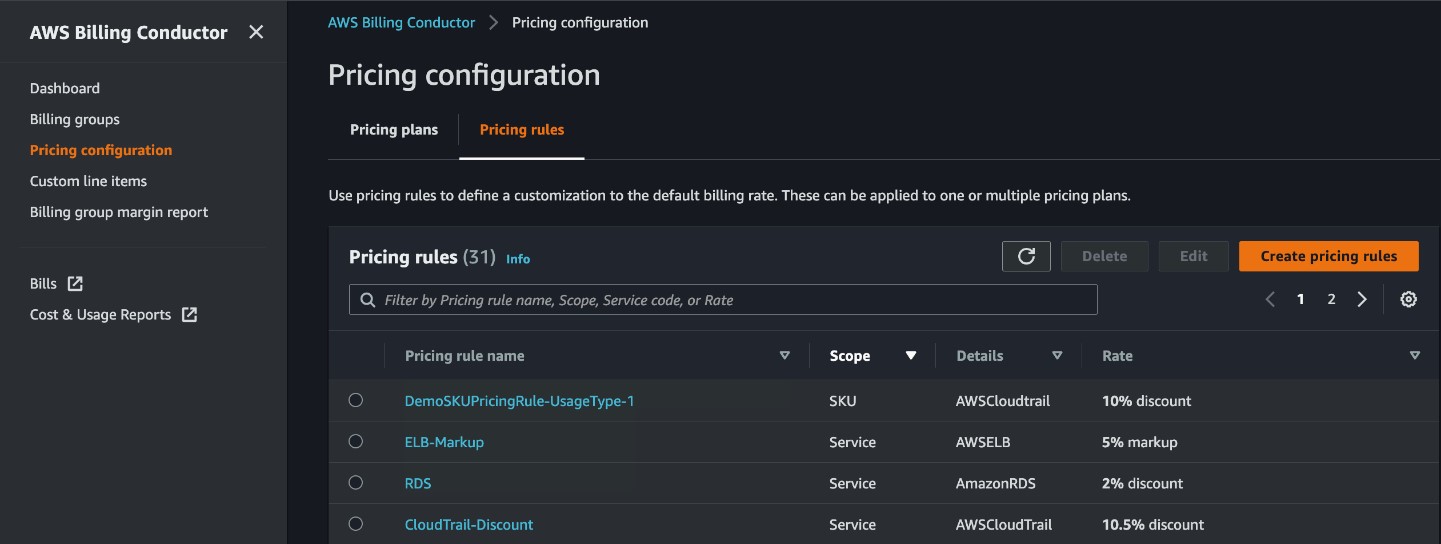Select radio button for CloudTrail-Discount row
Viewport: 1441px width, 544px height.
pos(355,523)
